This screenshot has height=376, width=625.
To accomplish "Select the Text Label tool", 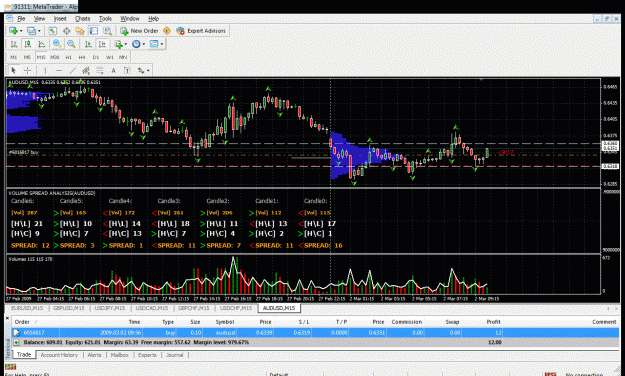I will click(x=127, y=71).
